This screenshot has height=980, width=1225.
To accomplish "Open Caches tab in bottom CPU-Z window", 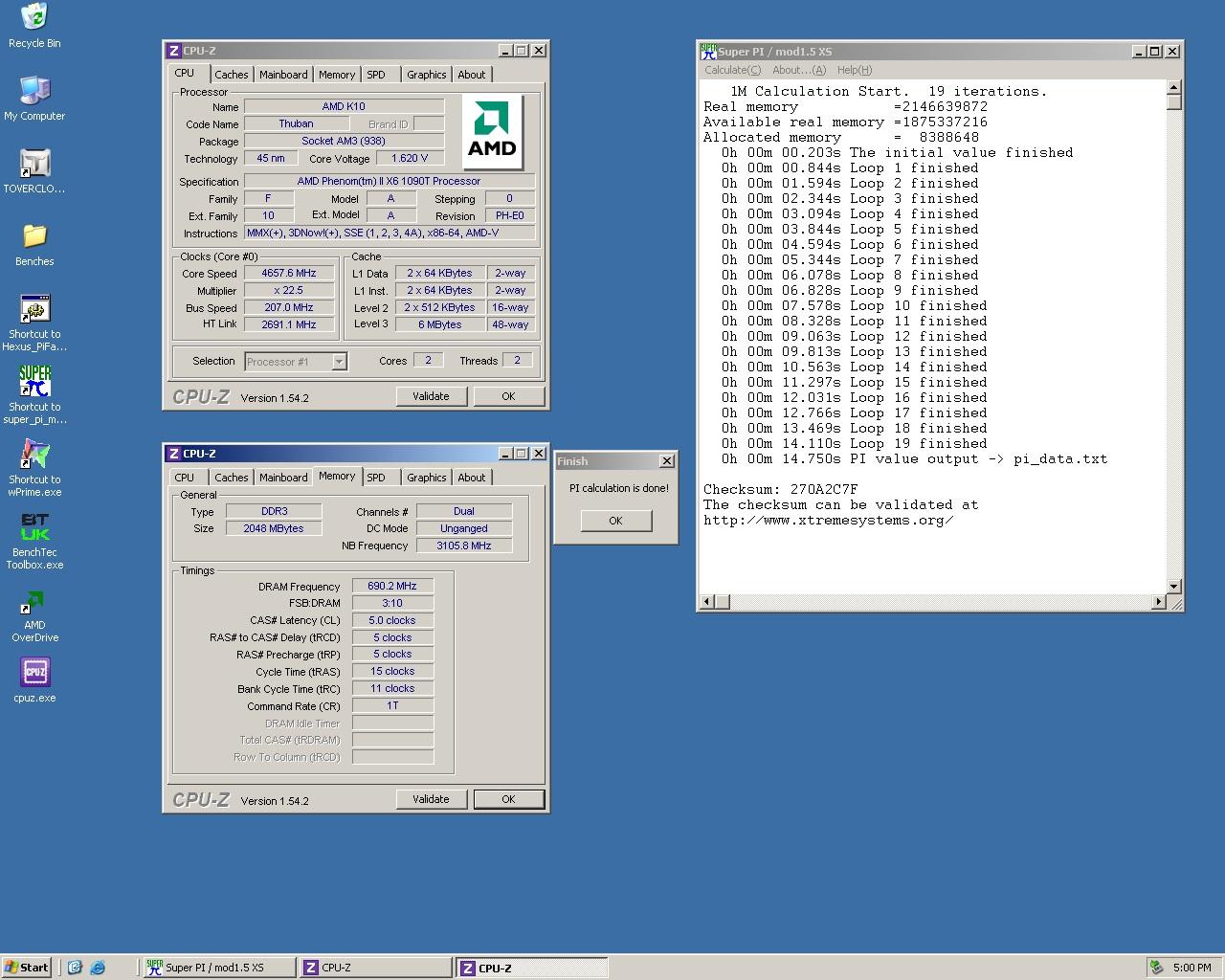I will click(231, 478).
